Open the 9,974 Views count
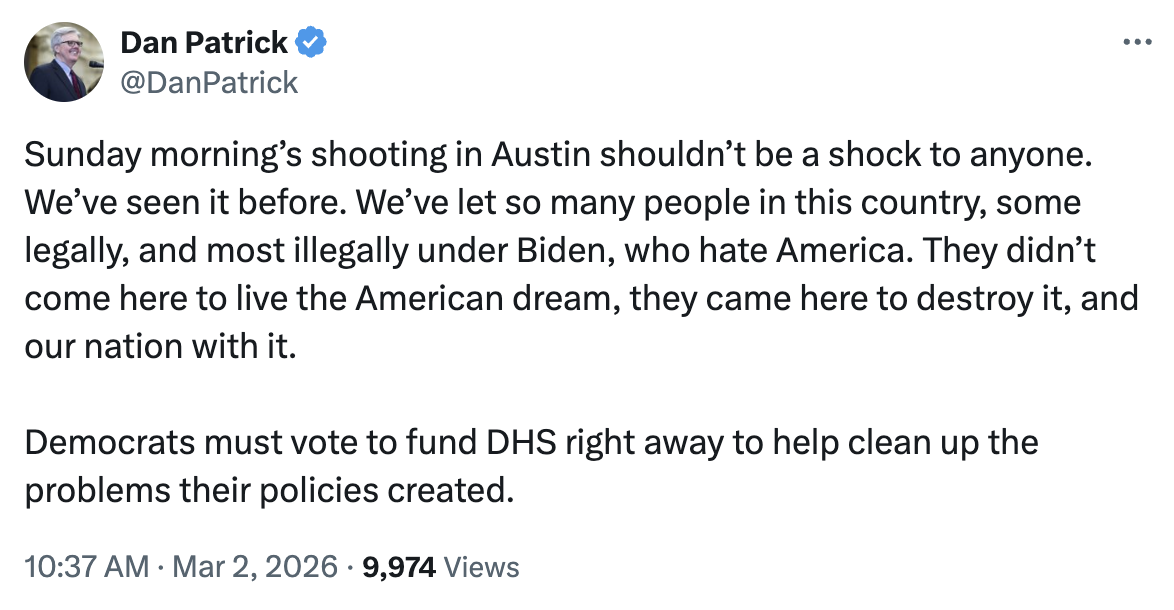 tap(441, 568)
